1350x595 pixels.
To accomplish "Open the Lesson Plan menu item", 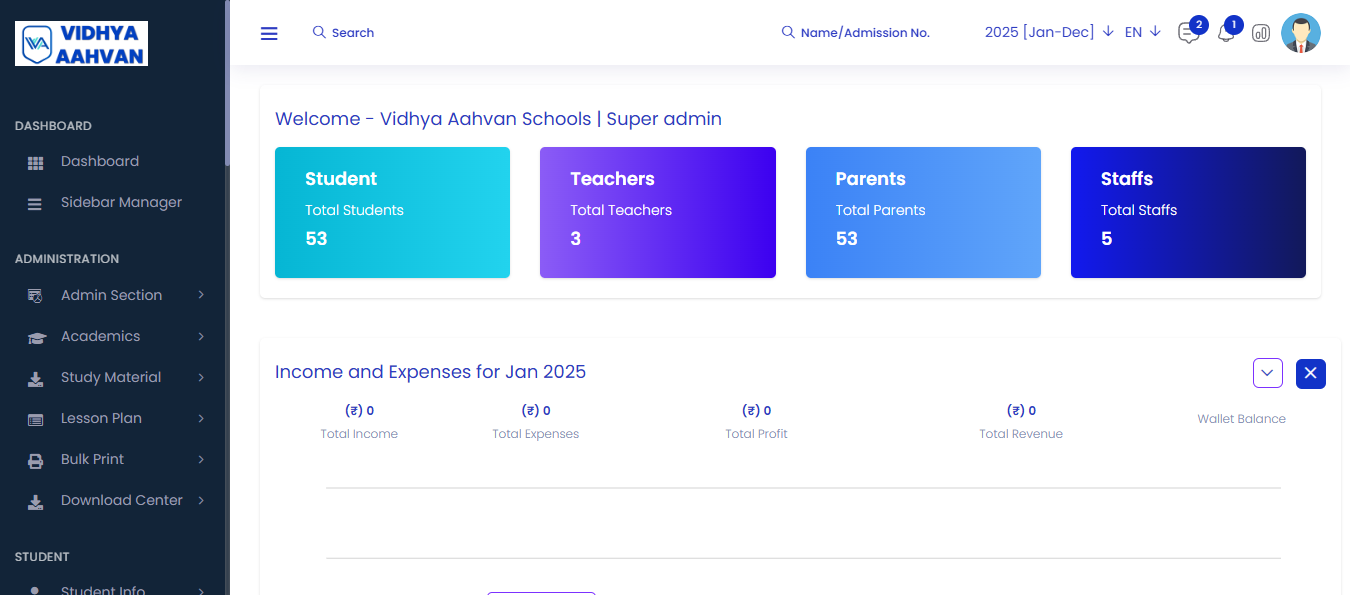I will [99, 418].
